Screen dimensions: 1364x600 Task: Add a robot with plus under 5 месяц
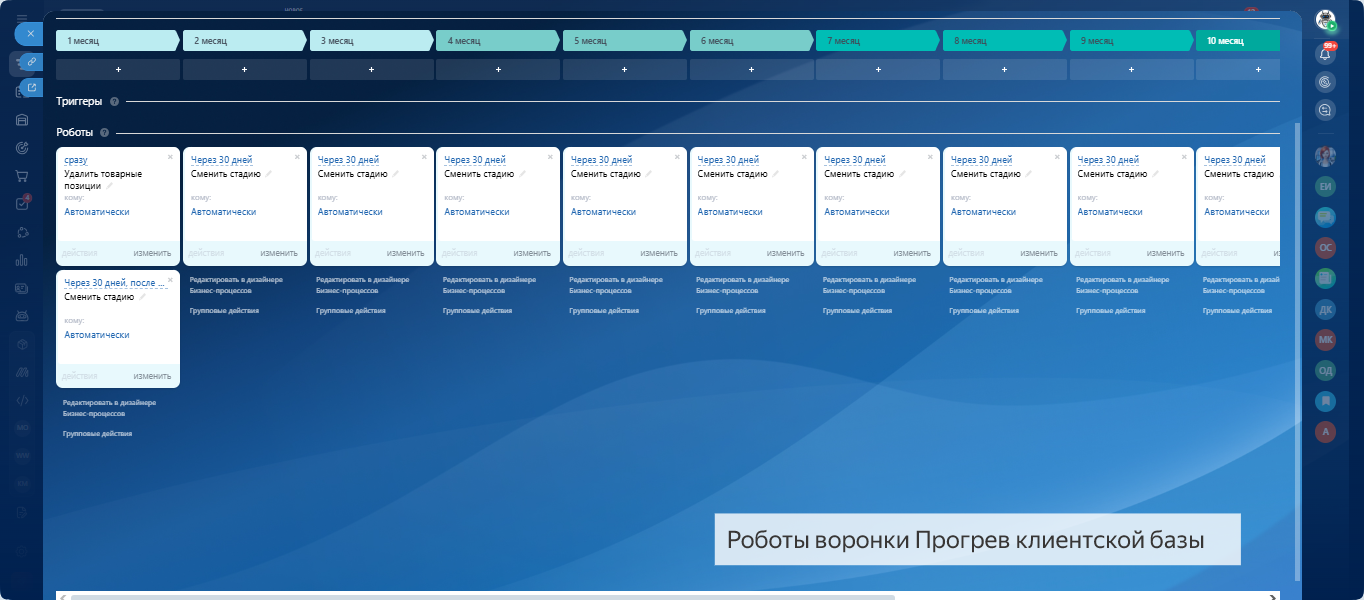tap(625, 70)
